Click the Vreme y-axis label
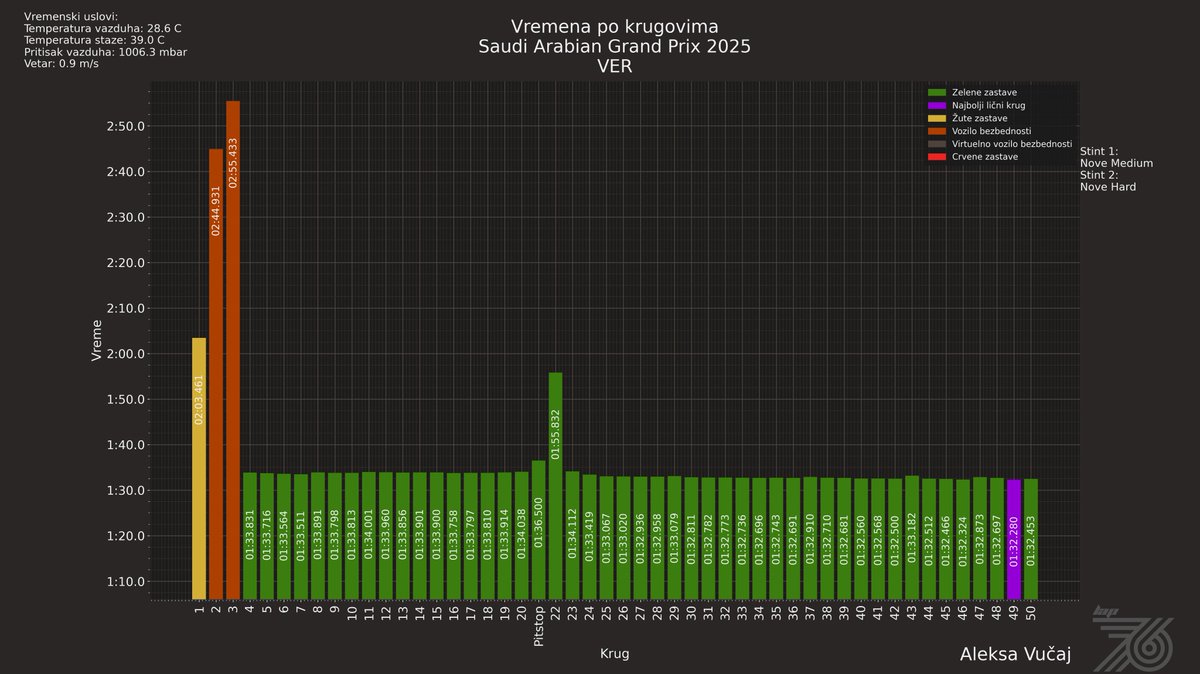The width and height of the screenshot is (1200, 674). point(97,341)
